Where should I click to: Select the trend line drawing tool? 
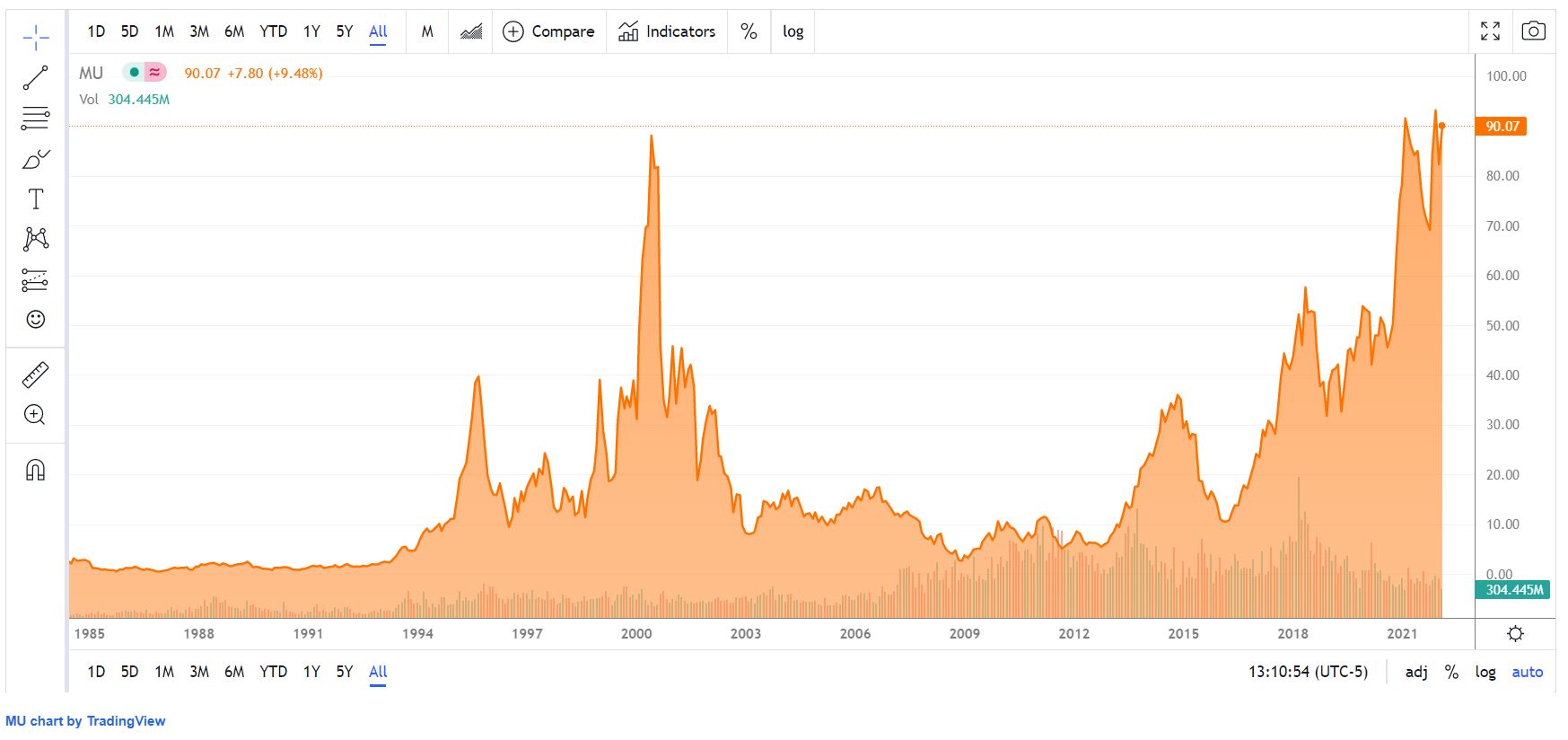point(35,78)
